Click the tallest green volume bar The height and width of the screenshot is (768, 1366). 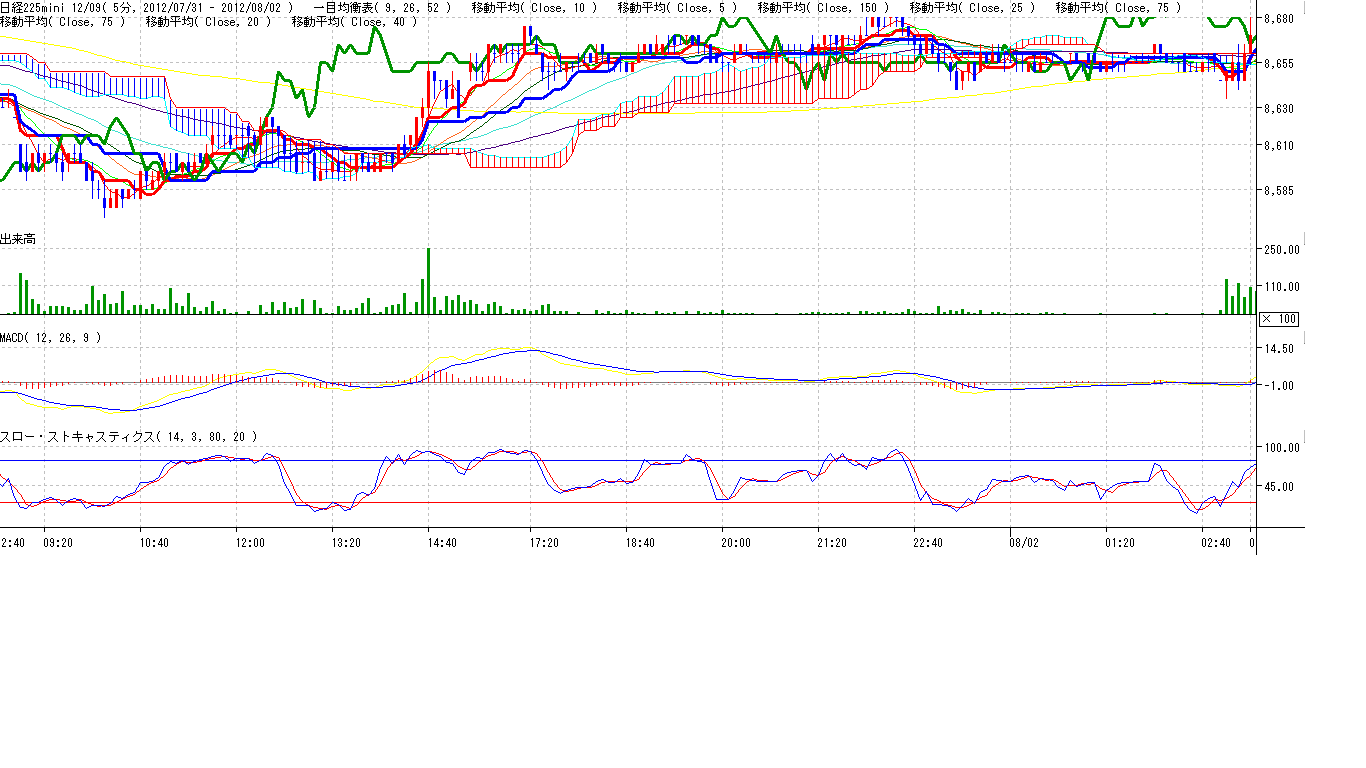pyautogui.click(x=428, y=281)
